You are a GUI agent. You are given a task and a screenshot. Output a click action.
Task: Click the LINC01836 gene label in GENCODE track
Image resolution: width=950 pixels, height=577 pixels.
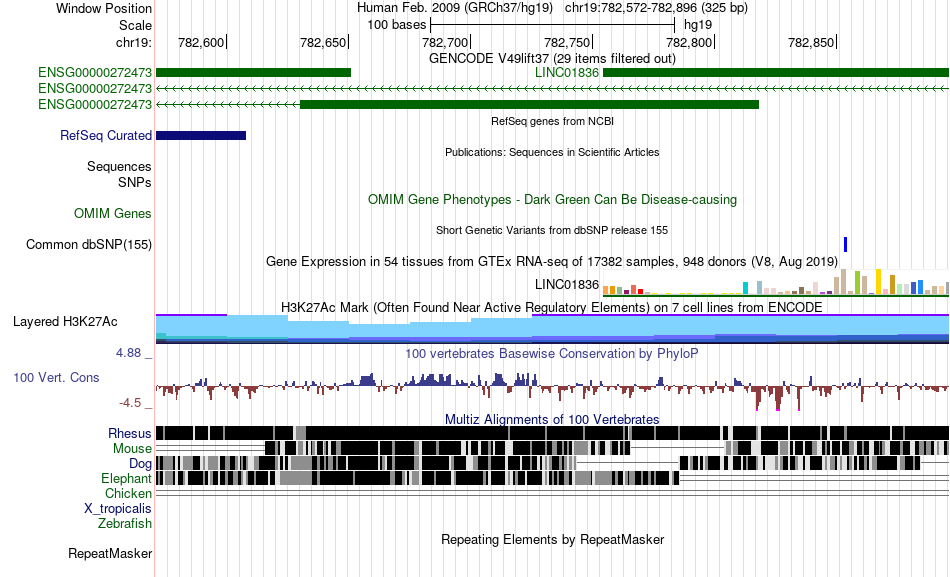(566, 73)
